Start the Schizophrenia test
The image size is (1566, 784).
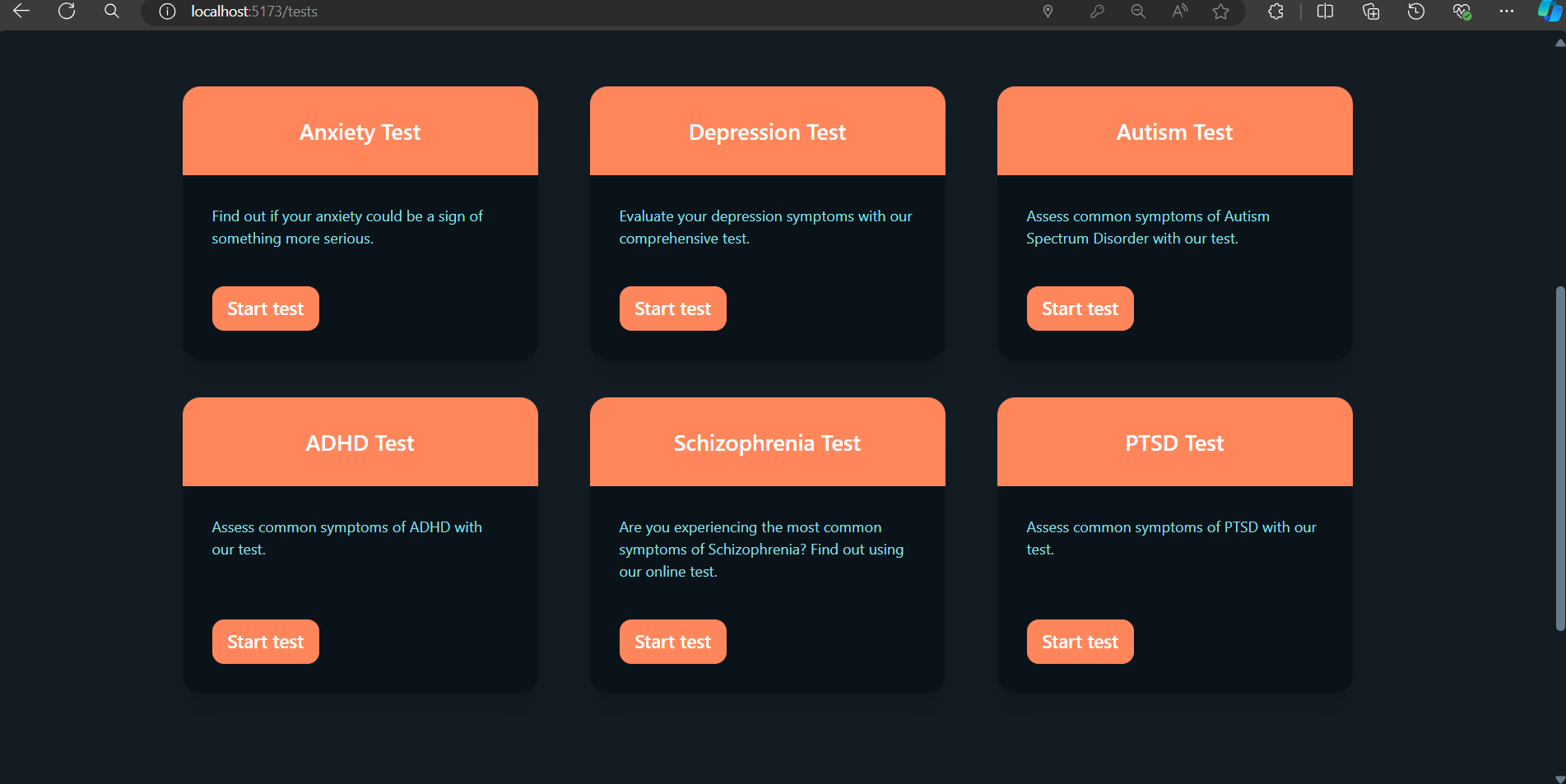[672, 642]
